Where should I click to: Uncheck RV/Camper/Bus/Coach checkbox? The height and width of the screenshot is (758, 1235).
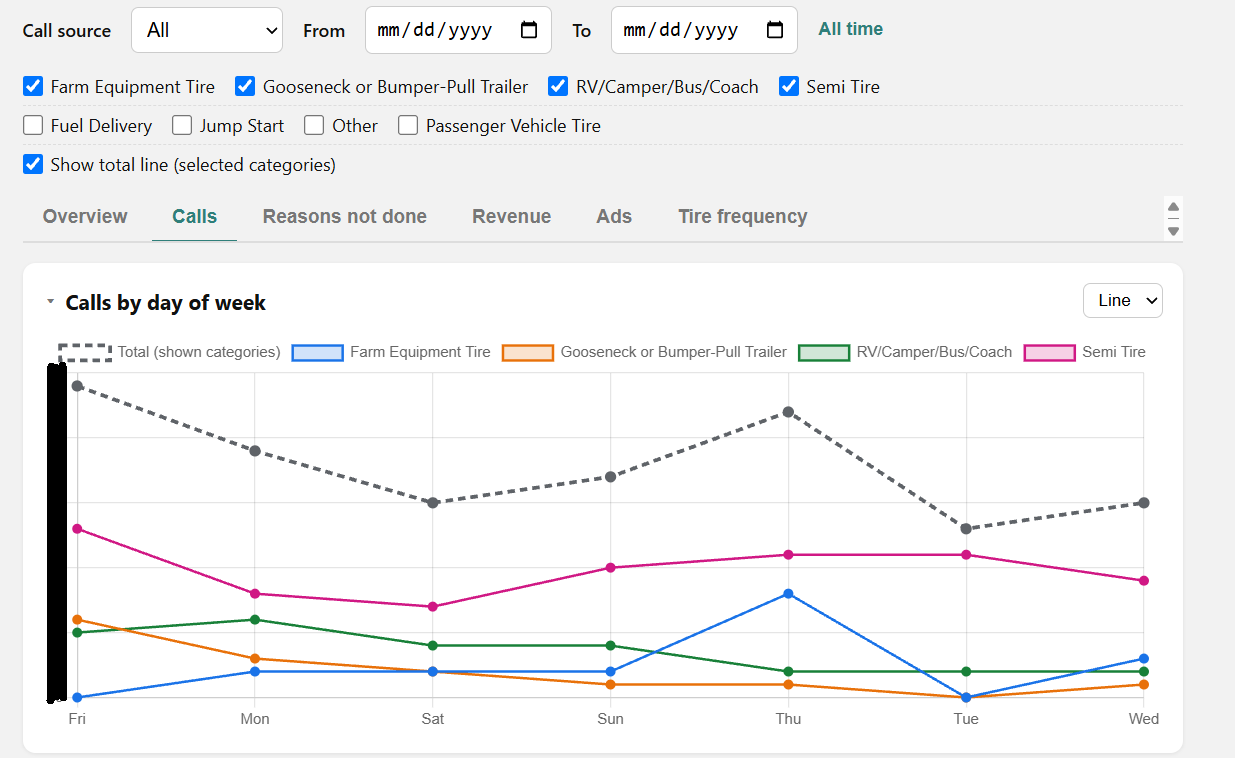[x=558, y=86]
